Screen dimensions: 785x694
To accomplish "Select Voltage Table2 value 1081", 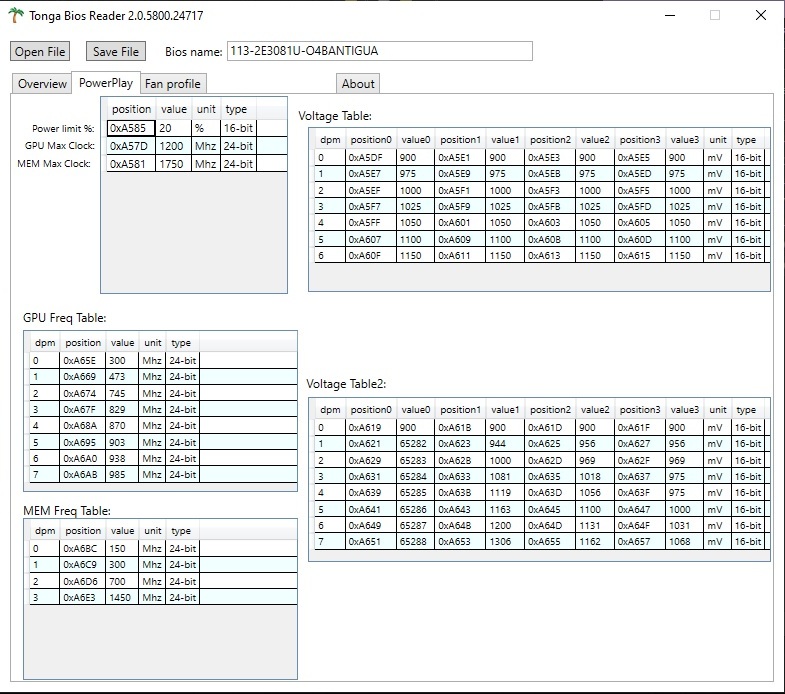I will 505,476.
